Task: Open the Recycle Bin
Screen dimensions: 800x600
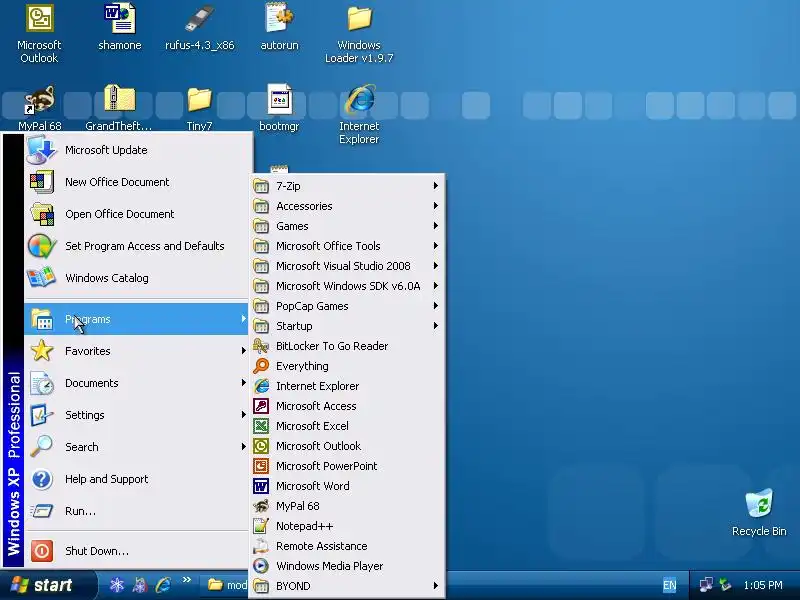Action: (x=759, y=512)
